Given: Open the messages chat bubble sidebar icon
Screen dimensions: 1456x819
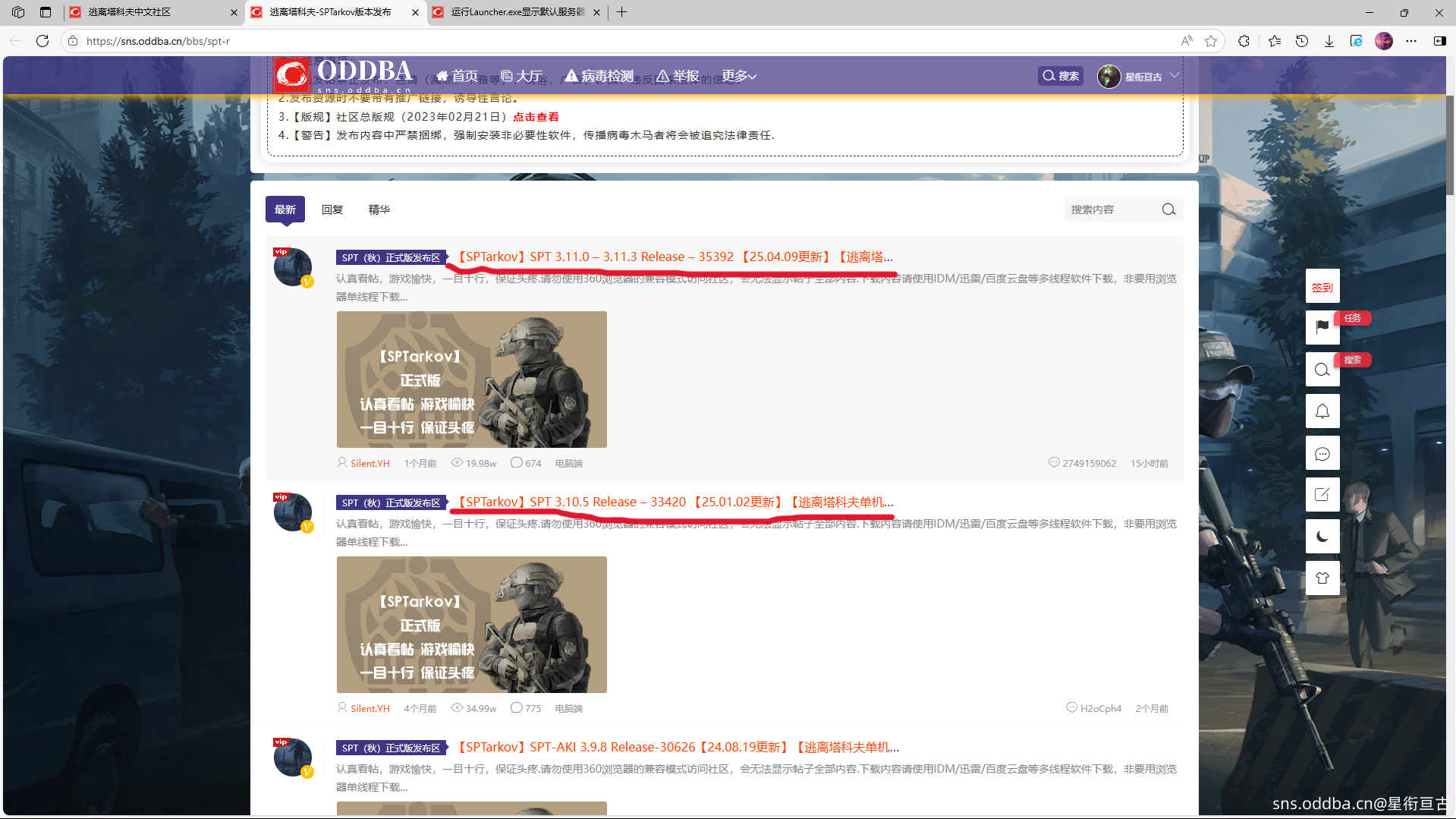Looking at the screenshot, I should (x=1322, y=453).
